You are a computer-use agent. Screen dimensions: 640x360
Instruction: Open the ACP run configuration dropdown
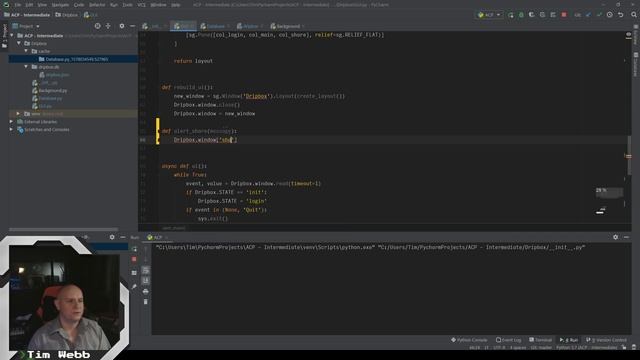tap(489, 15)
